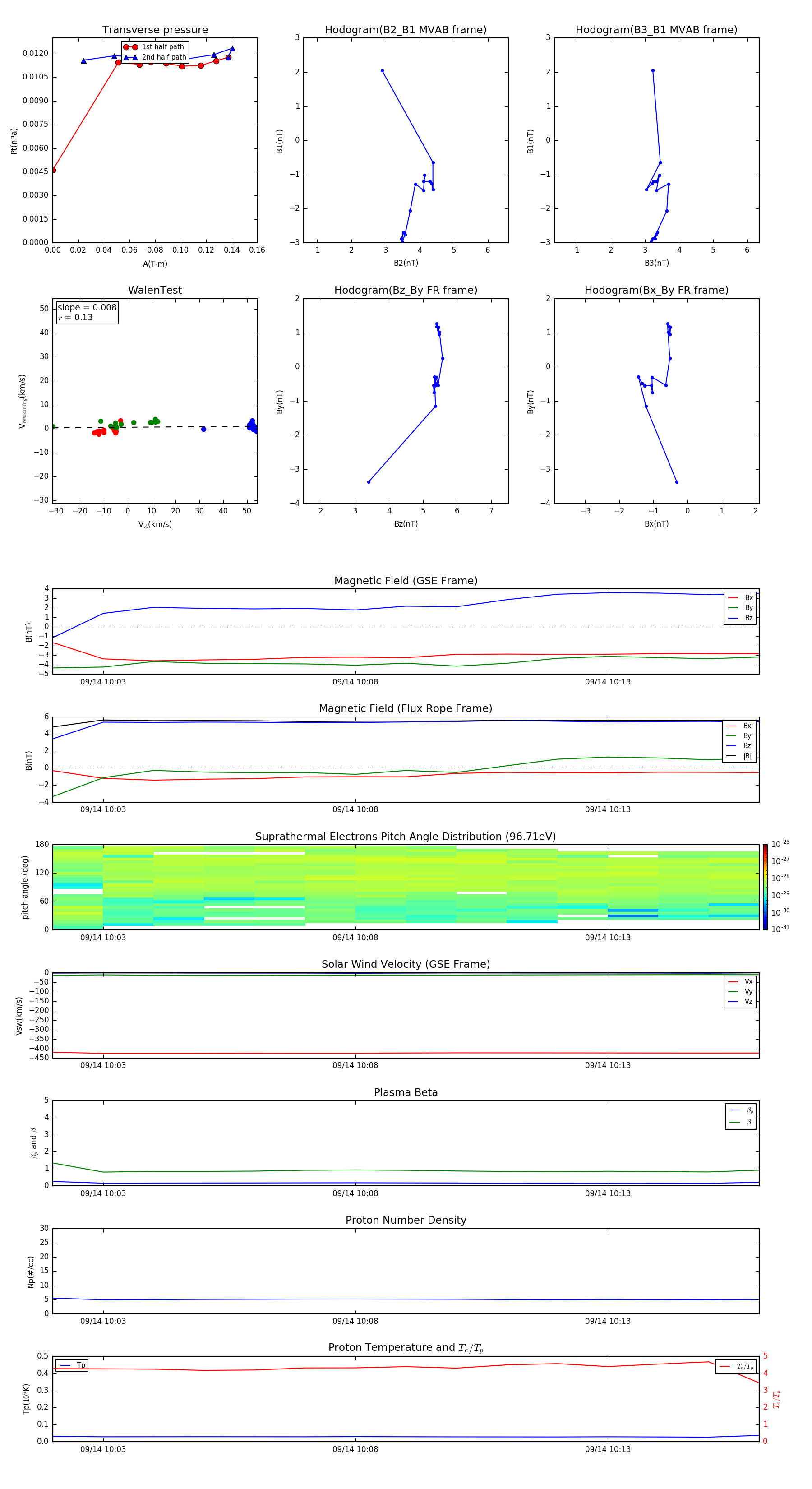Click the 'pitch angle (deg)' axis label
Viewport: 812px width, 1489px height.
click(25, 887)
